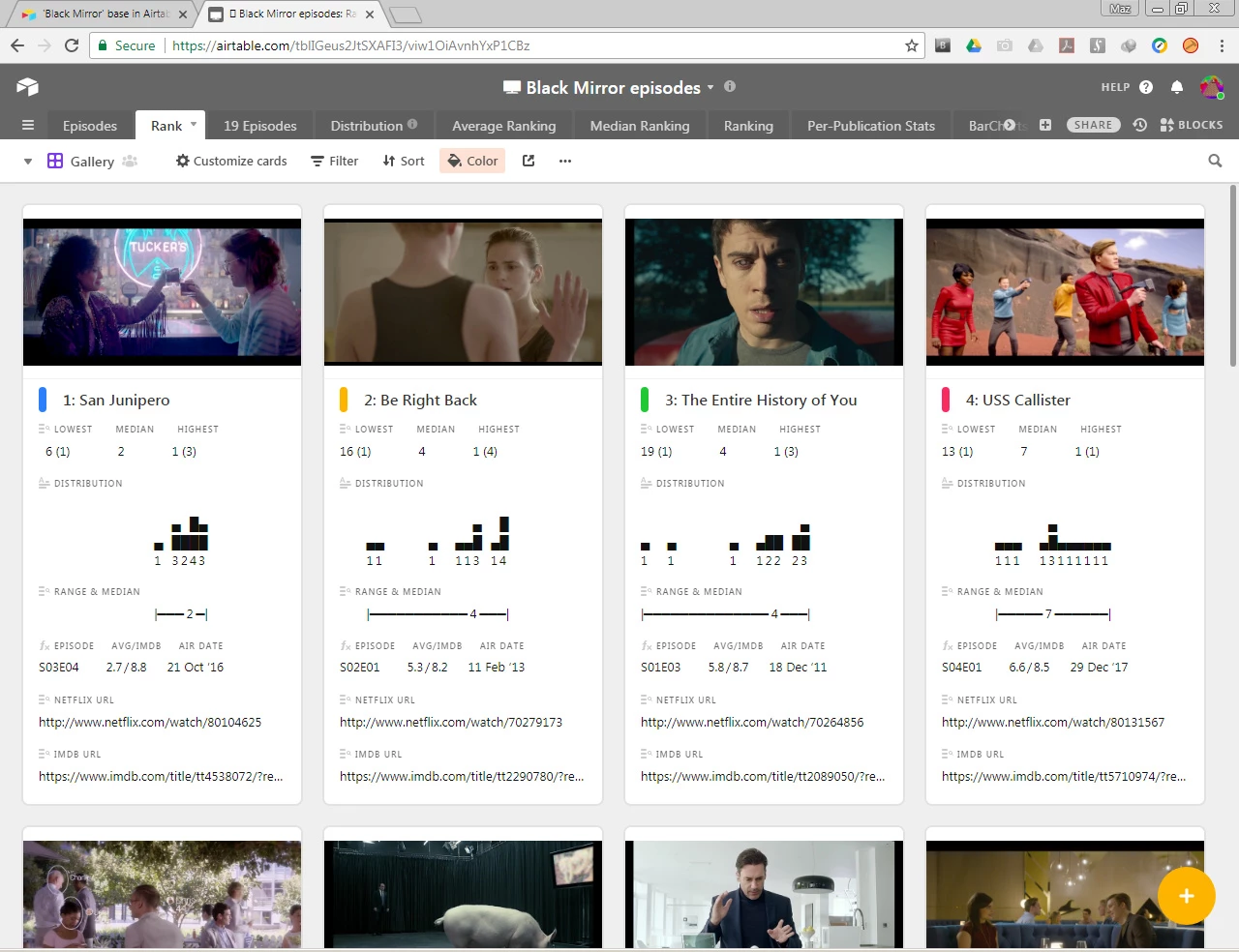Switch to the 19 Episodes tab
This screenshot has height=952, width=1239.
pos(260,126)
